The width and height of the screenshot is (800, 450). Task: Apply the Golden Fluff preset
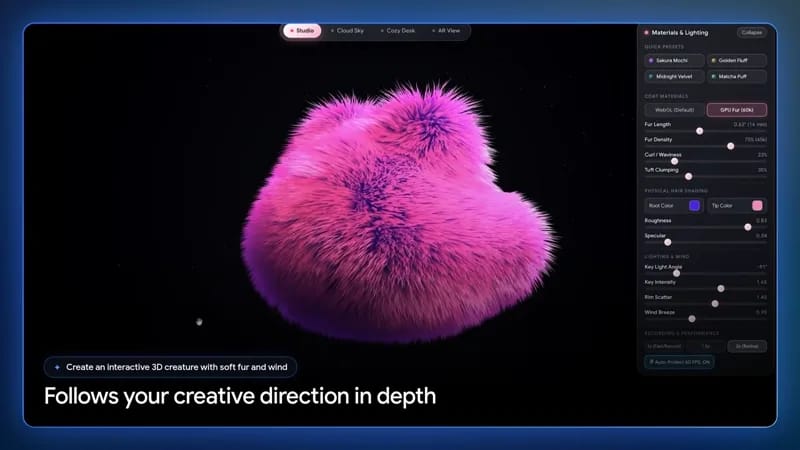coord(737,60)
